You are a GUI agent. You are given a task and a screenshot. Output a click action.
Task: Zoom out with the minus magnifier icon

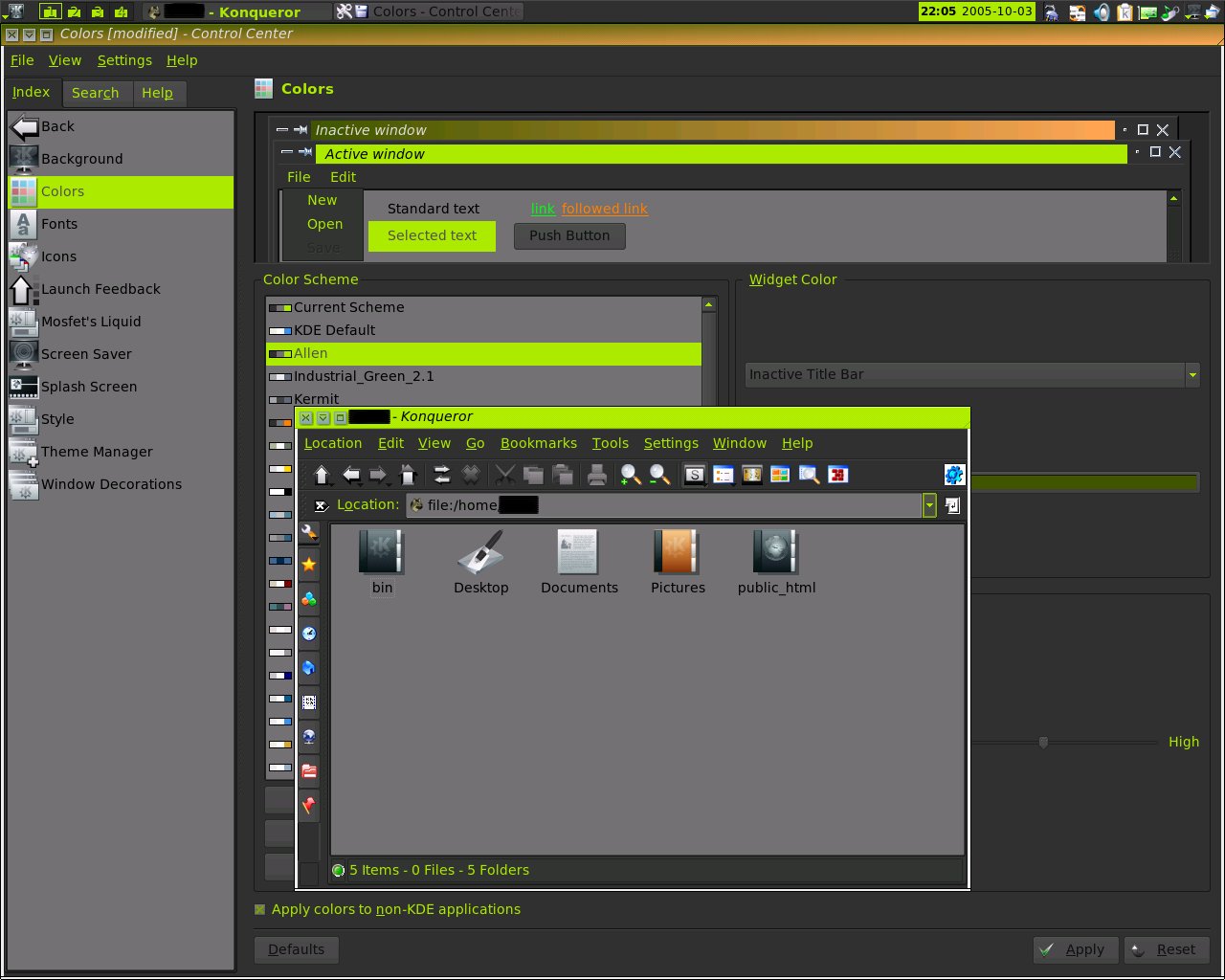point(659,475)
